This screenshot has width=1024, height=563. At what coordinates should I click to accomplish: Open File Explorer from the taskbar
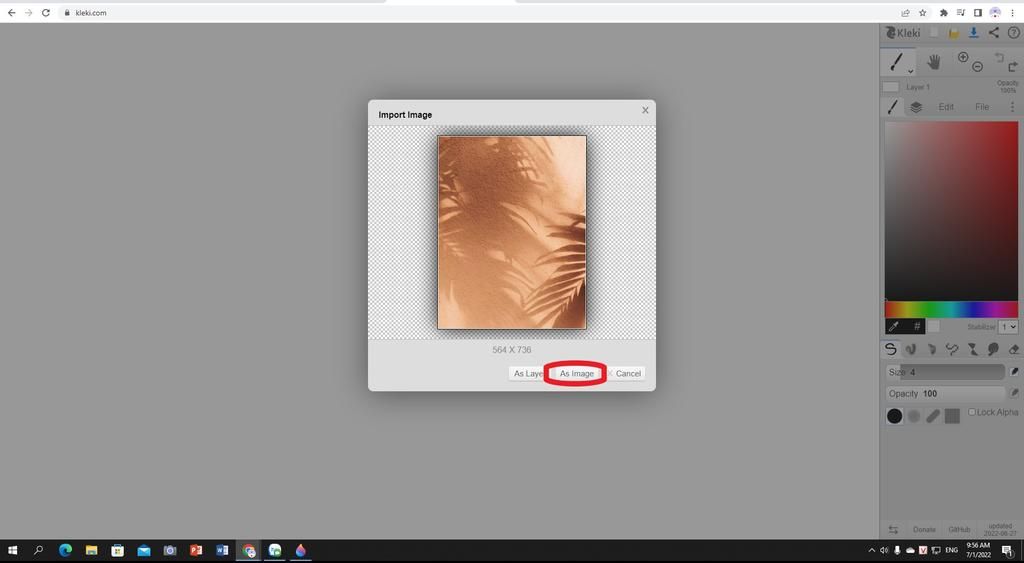91,551
